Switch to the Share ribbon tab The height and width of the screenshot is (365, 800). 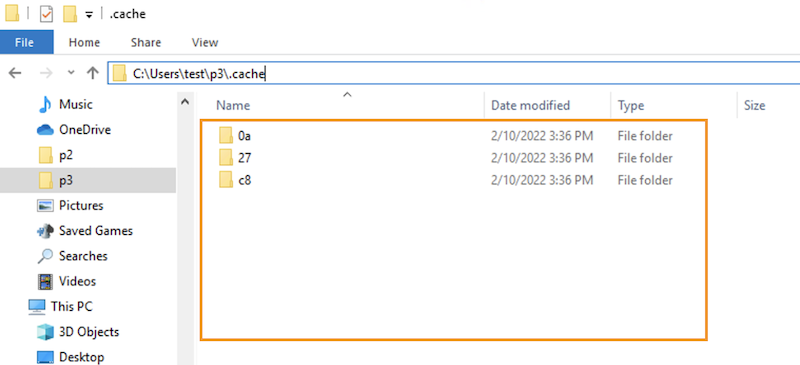point(146,42)
